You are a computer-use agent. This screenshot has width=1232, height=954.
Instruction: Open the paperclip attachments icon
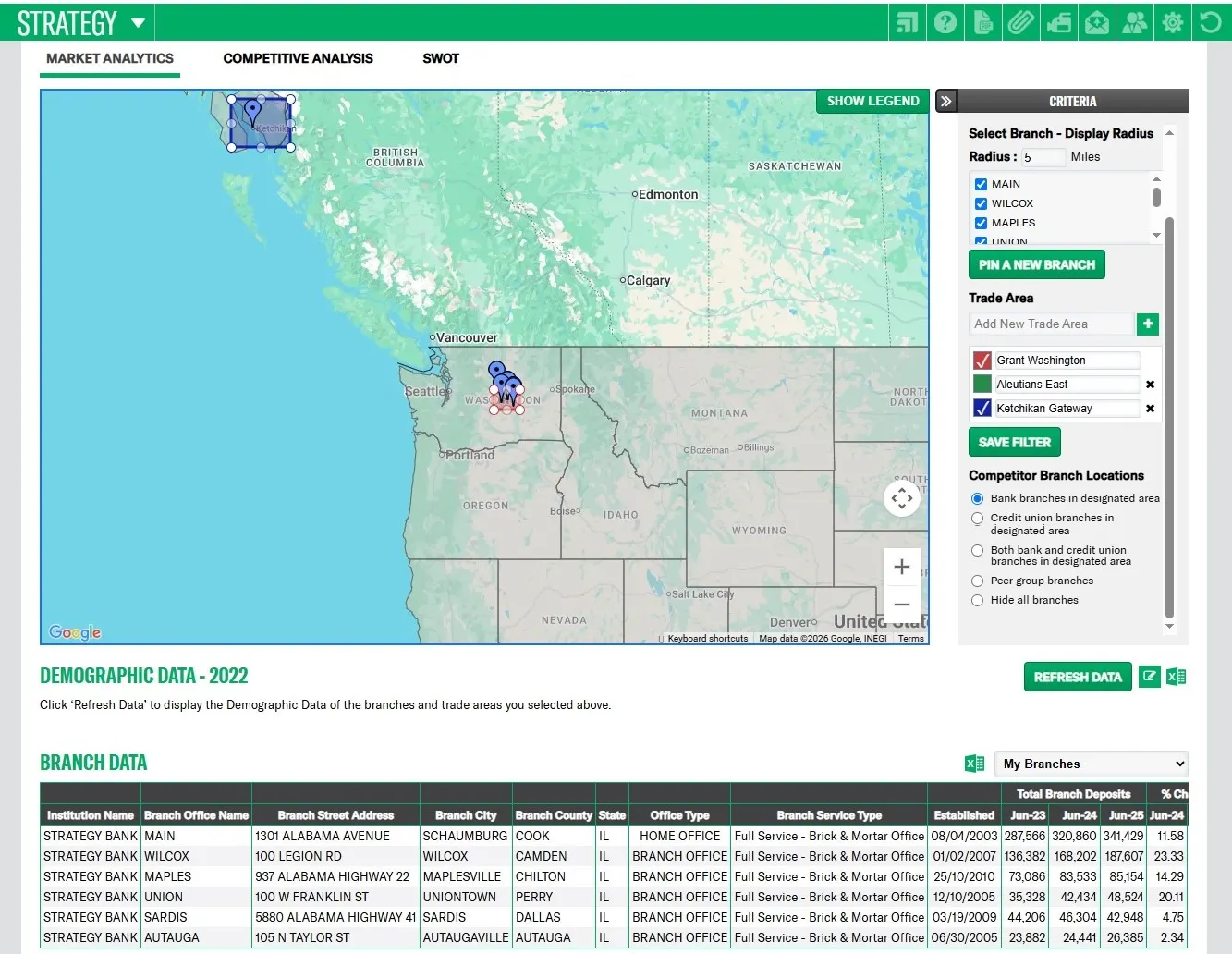1021,22
